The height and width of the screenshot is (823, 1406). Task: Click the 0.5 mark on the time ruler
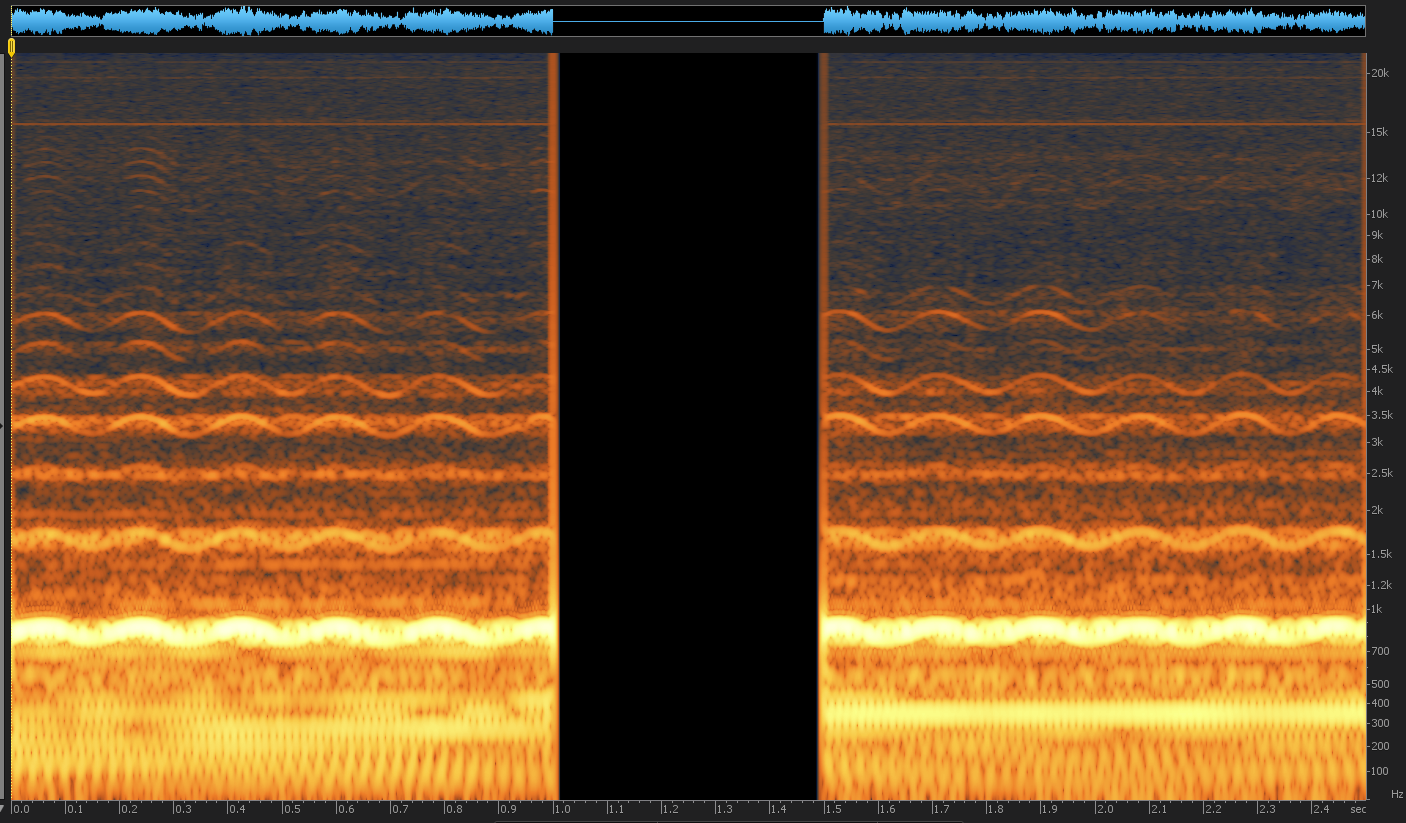291,809
